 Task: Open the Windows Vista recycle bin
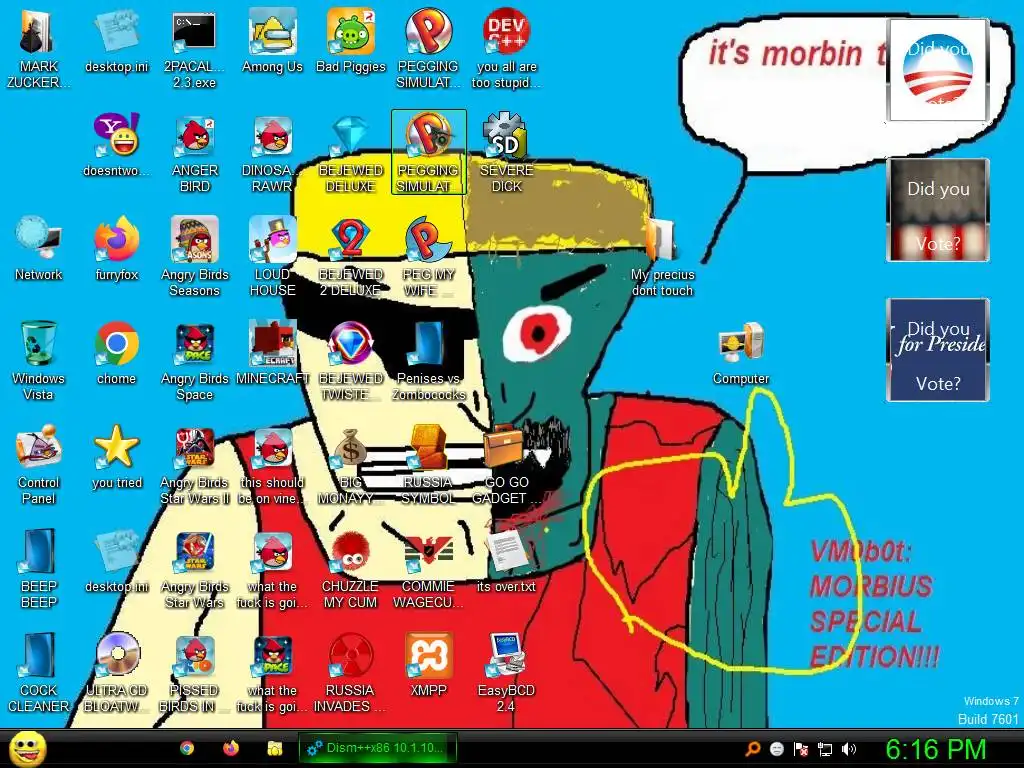click(38, 360)
